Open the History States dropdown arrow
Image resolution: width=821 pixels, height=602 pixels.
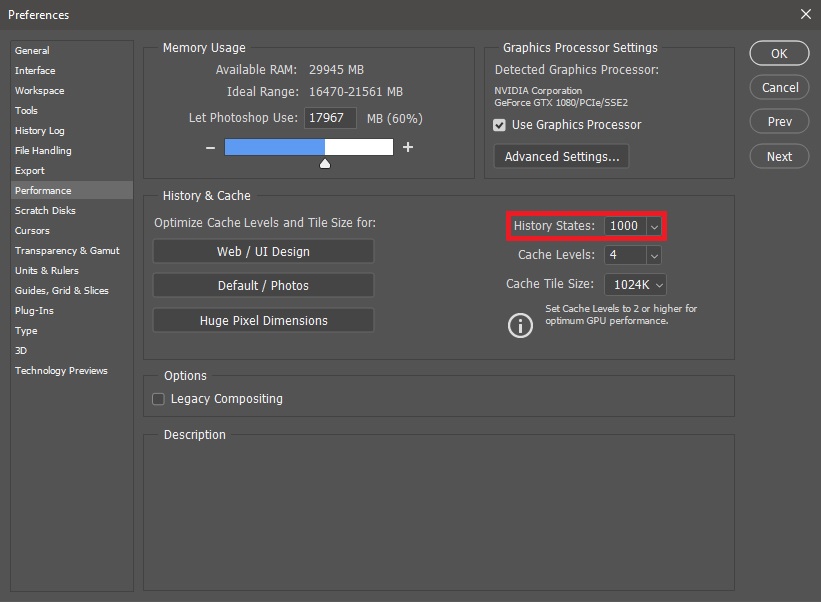click(654, 226)
